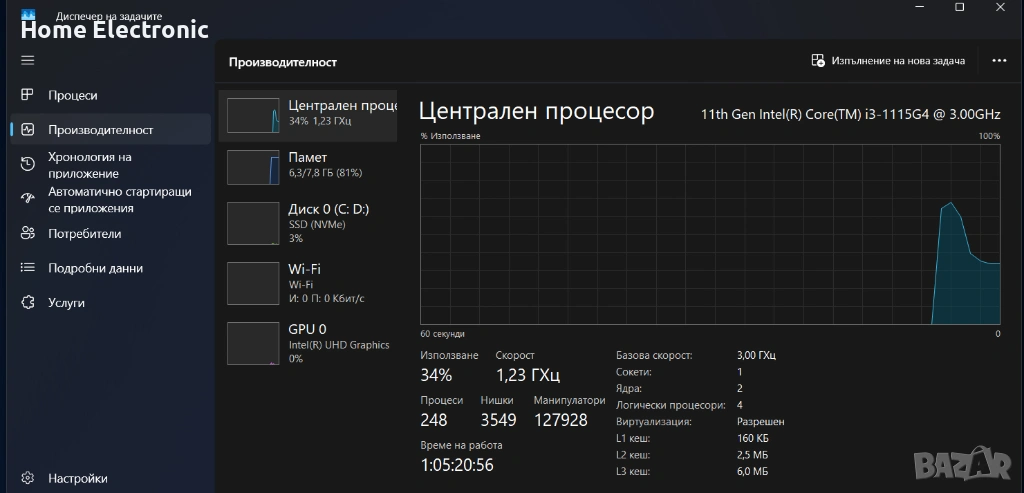Select the Памет resource entry
The width and height of the screenshot is (1024, 493).
[308, 165]
